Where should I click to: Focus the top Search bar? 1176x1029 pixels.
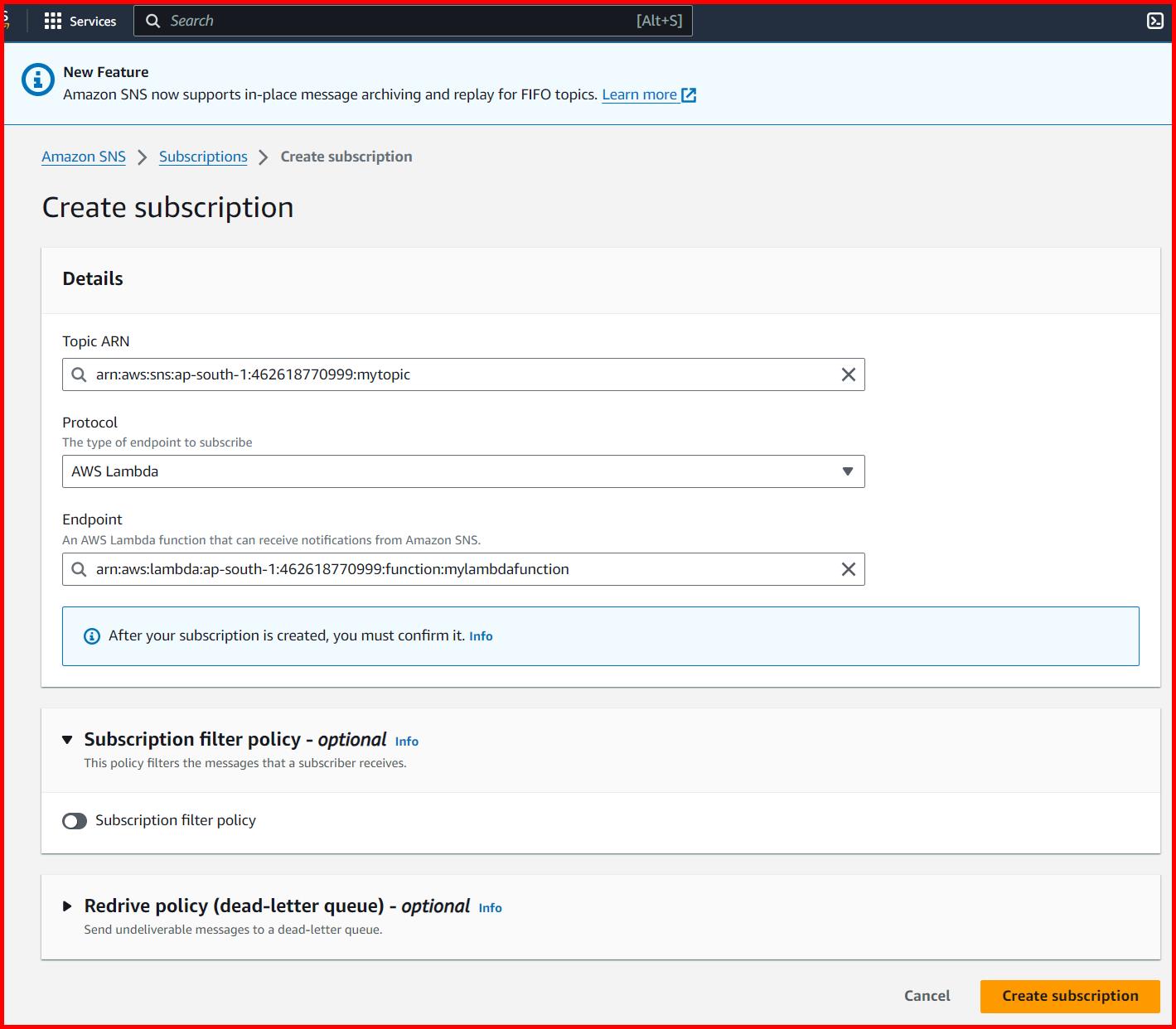tap(413, 21)
